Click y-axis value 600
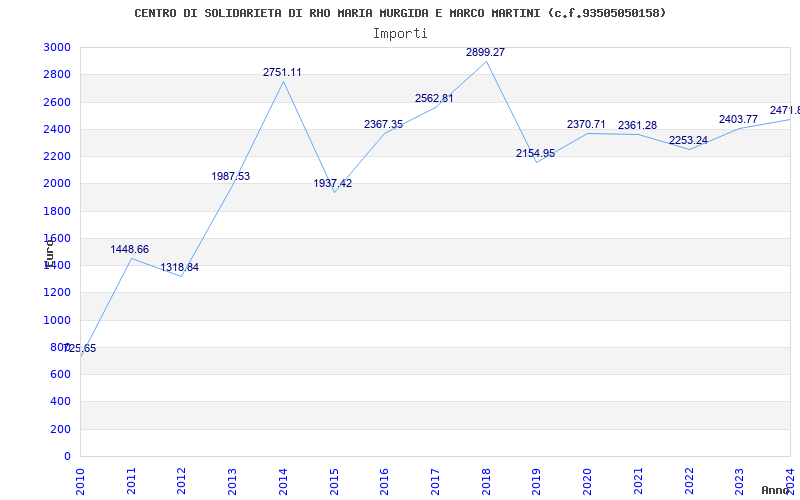800x500 pixels. tap(61, 374)
